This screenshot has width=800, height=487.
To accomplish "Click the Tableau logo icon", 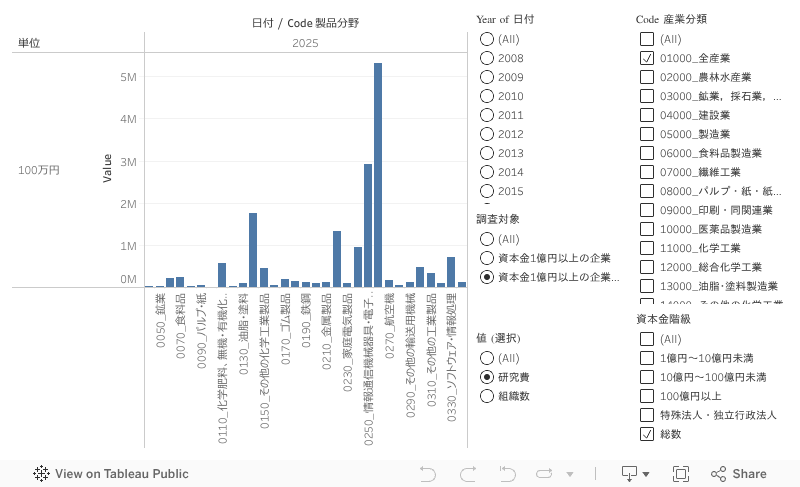I will pos(41,474).
